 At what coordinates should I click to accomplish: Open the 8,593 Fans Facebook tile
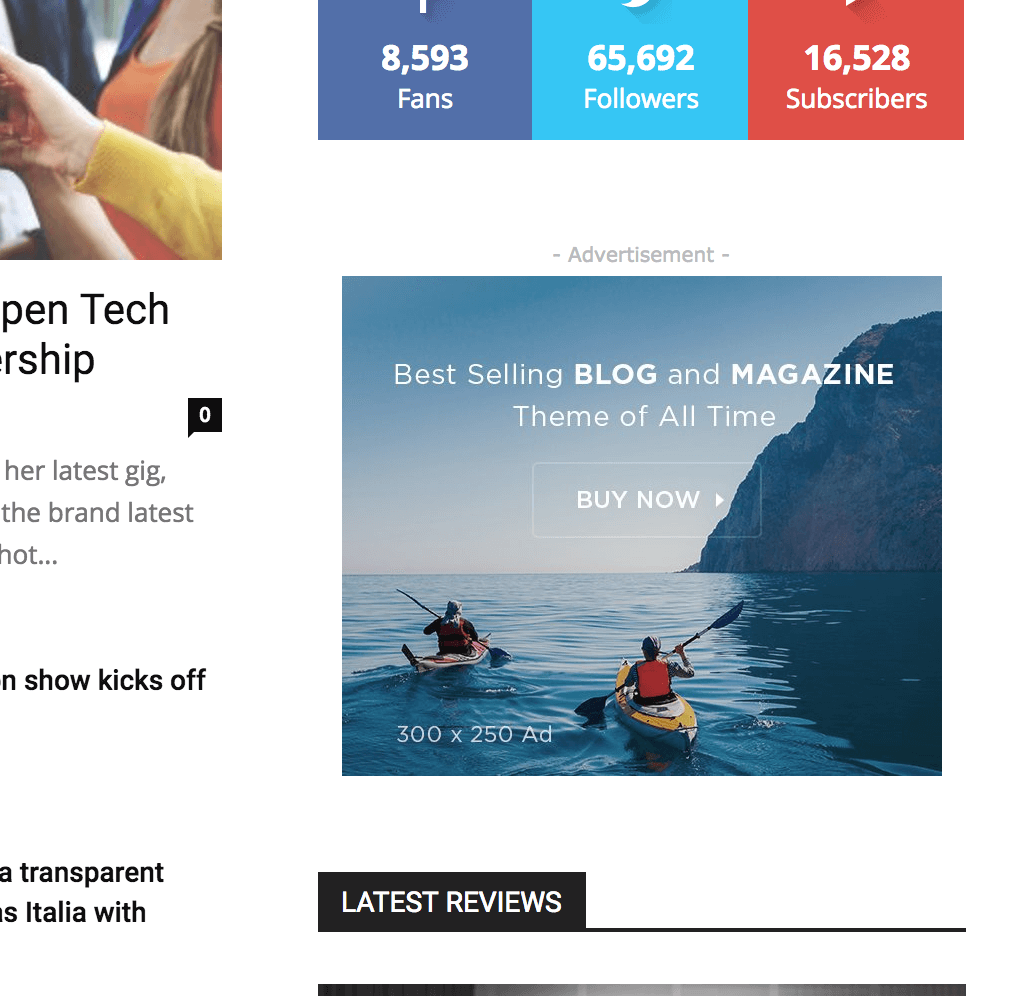point(425,70)
